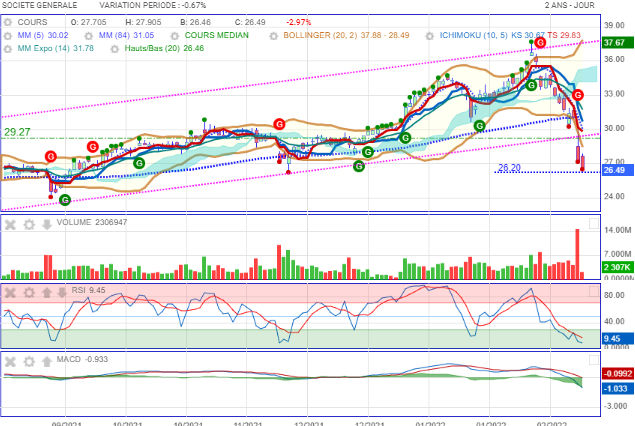Click the MM Expo (14) 31.78 label

click(55, 48)
